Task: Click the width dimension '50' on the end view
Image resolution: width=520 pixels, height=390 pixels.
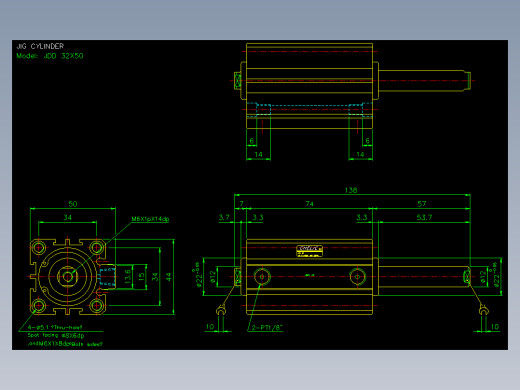Action: click(x=73, y=204)
